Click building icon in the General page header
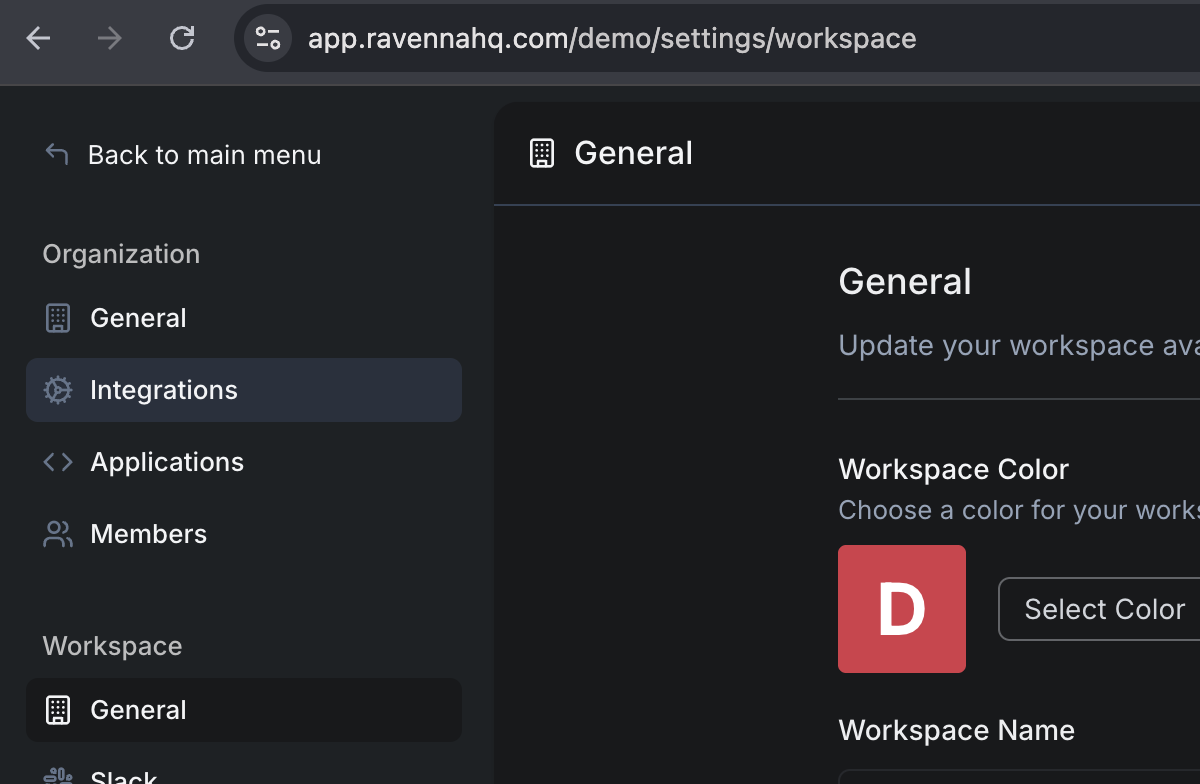Image resolution: width=1200 pixels, height=784 pixels. pyautogui.click(x=541, y=153)
